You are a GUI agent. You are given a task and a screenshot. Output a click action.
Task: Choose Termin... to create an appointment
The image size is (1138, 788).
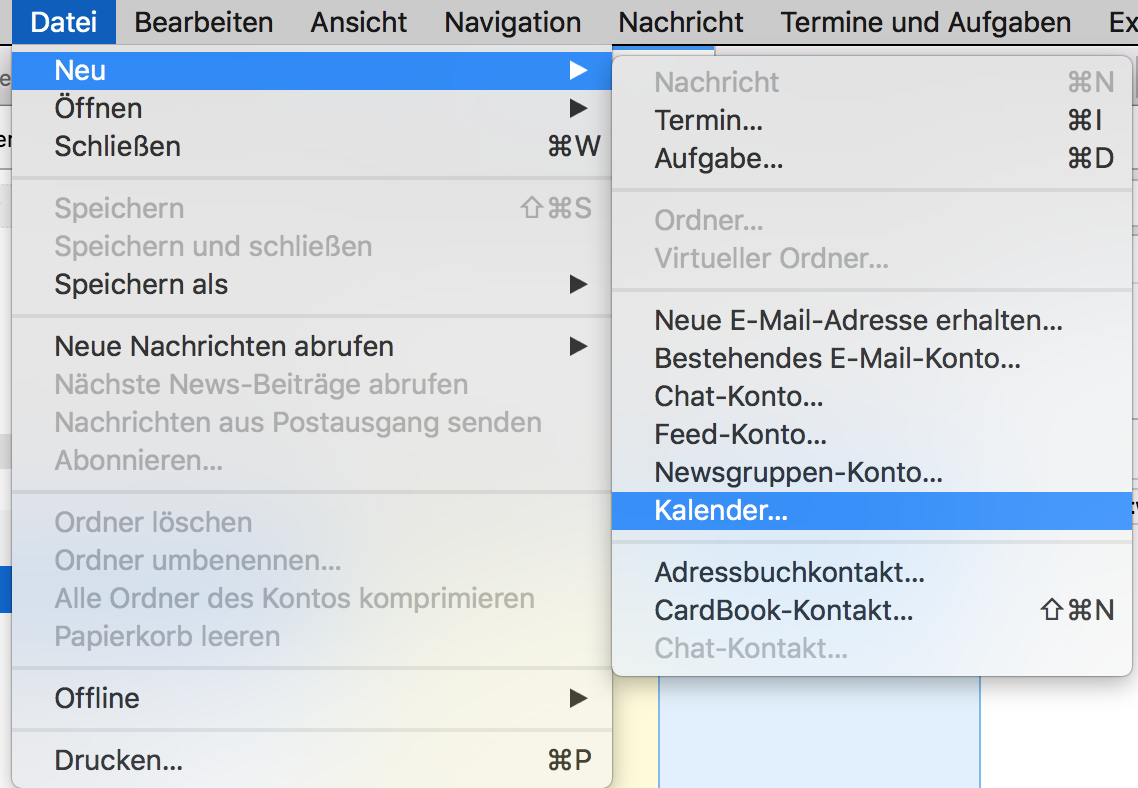(x=709, y=121)
